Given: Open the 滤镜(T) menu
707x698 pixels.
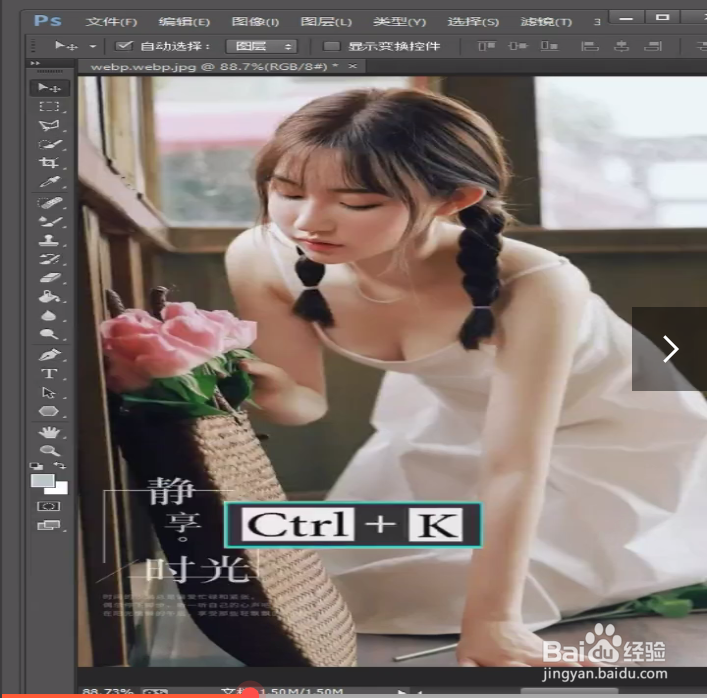Looking at the screenshot, I should pyautogui.click(x=546, y=22).
